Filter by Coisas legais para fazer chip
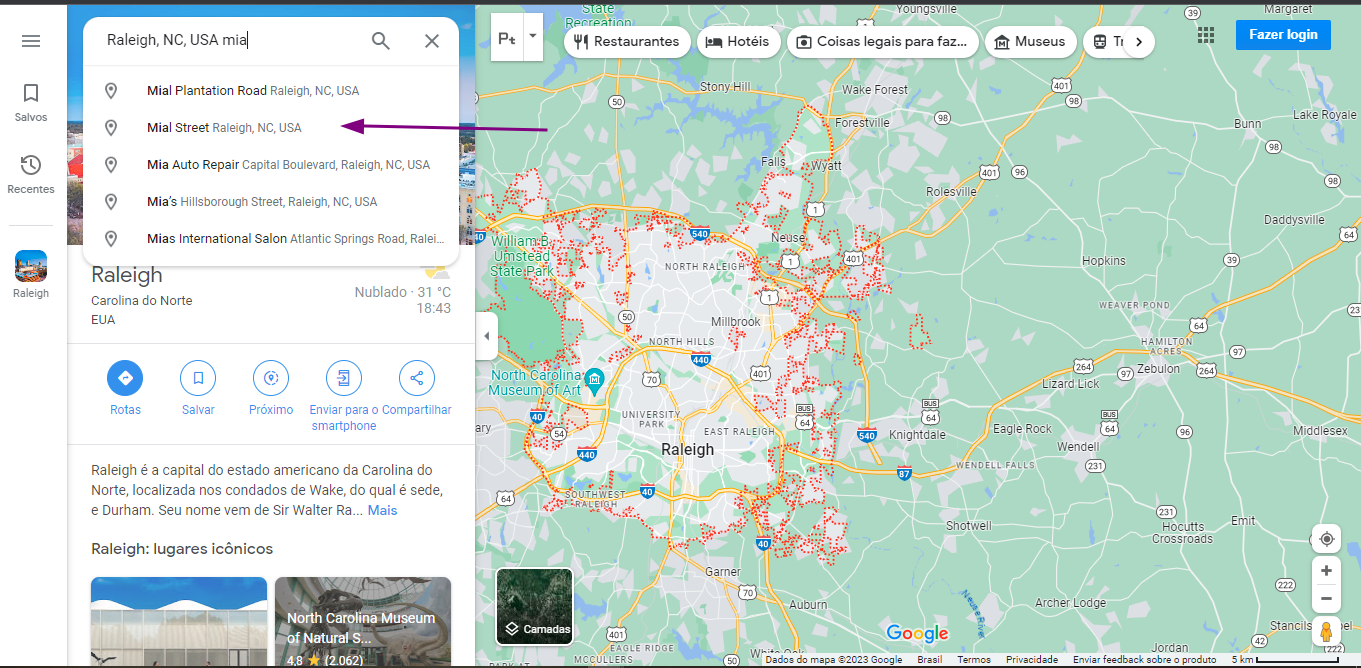 click(x=883, y=41)
